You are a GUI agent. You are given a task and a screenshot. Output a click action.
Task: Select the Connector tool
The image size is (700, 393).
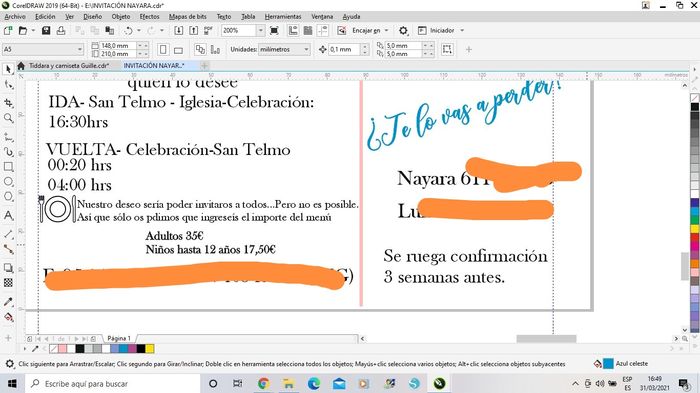point(8,249)
